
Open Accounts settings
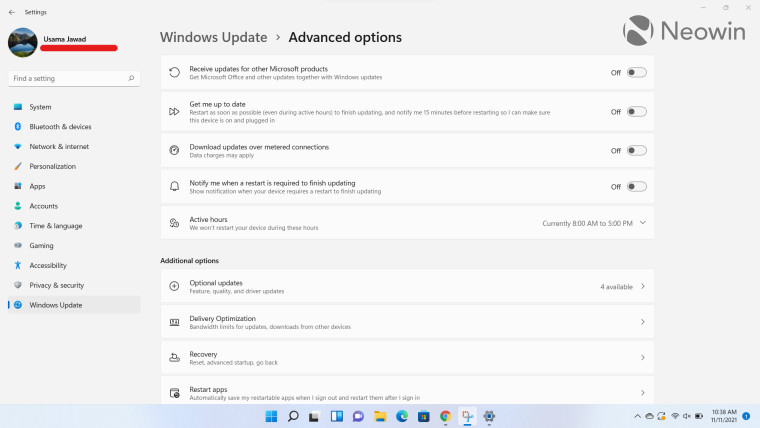[74, 206]
